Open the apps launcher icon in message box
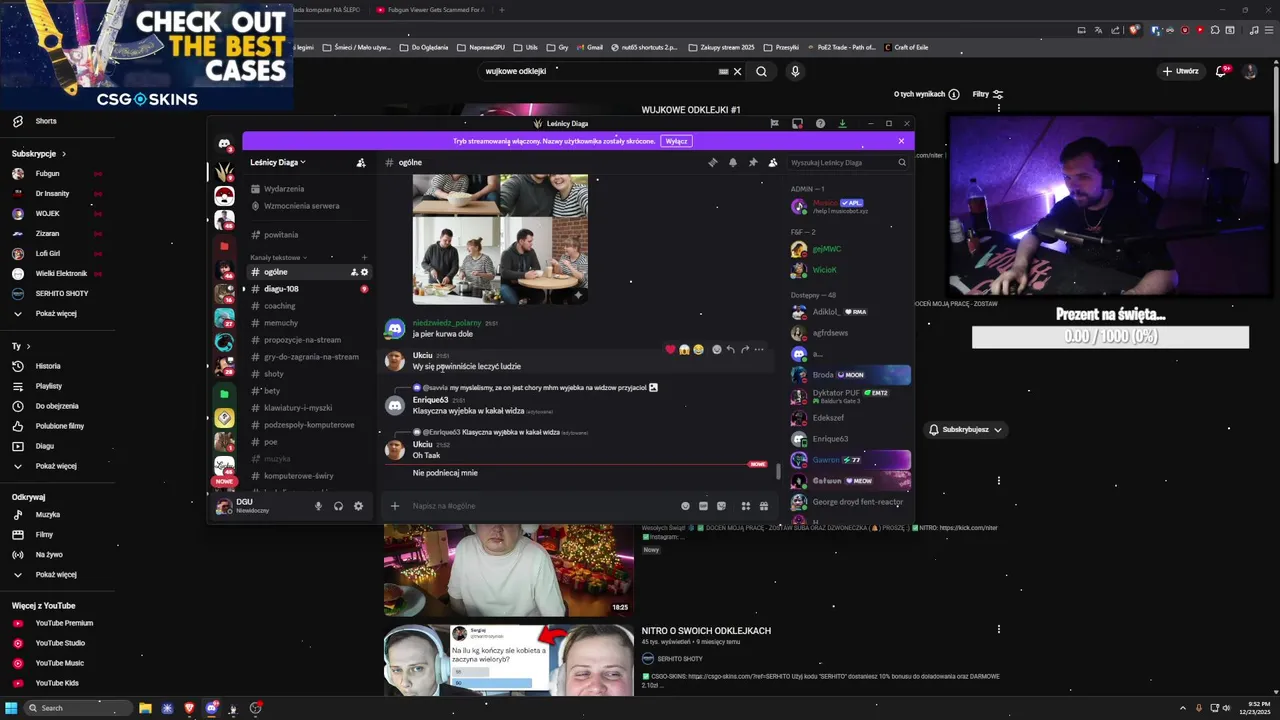The height and width of the screenshot is (720, 1280). (x=745, y=506)
